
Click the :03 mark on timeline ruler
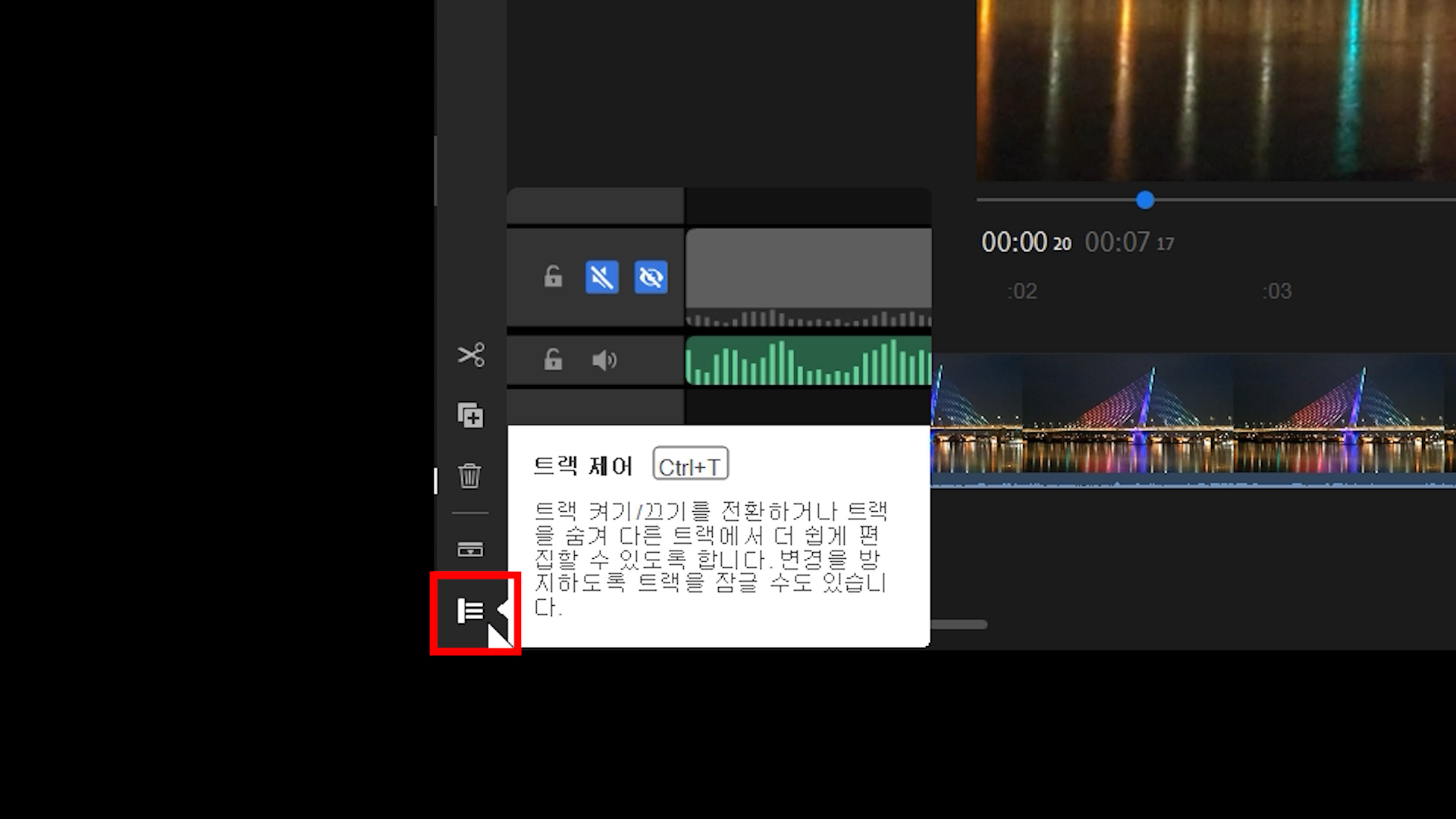[1277, 291]
